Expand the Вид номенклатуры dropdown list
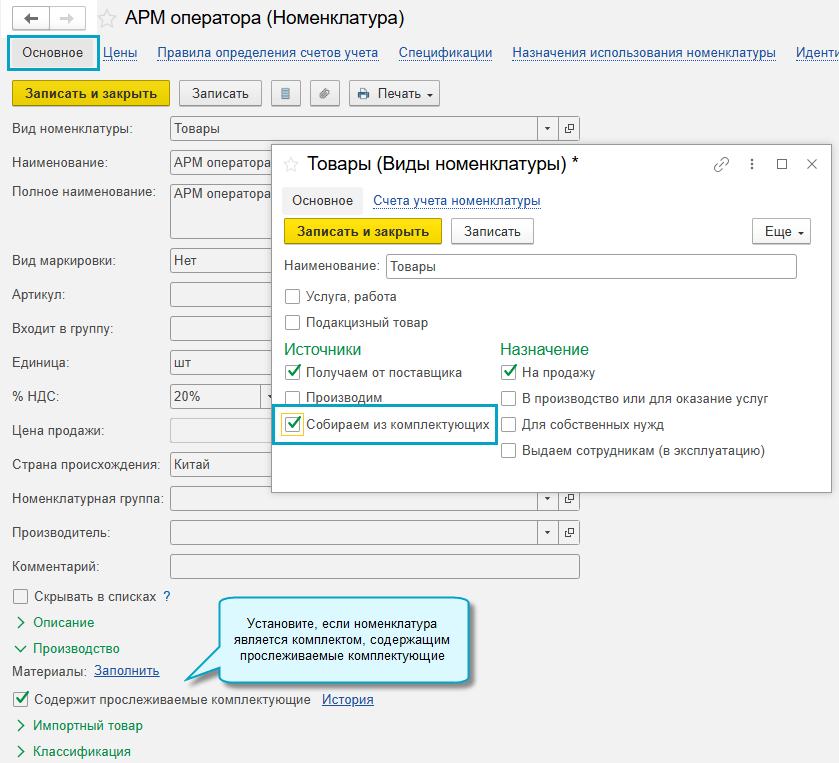 [546, 128]
